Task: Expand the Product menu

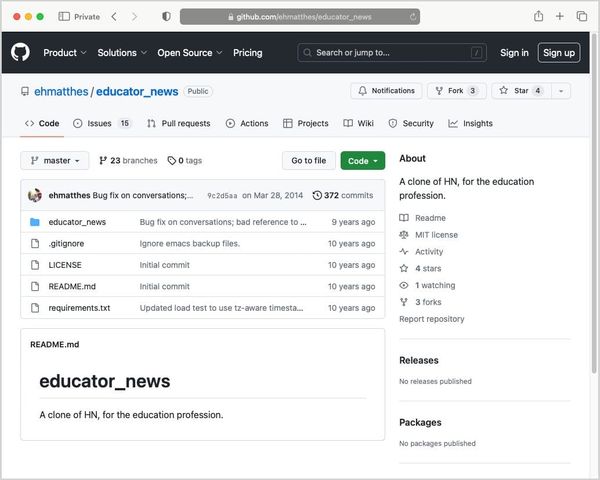Action: click(x=65, y=52)
